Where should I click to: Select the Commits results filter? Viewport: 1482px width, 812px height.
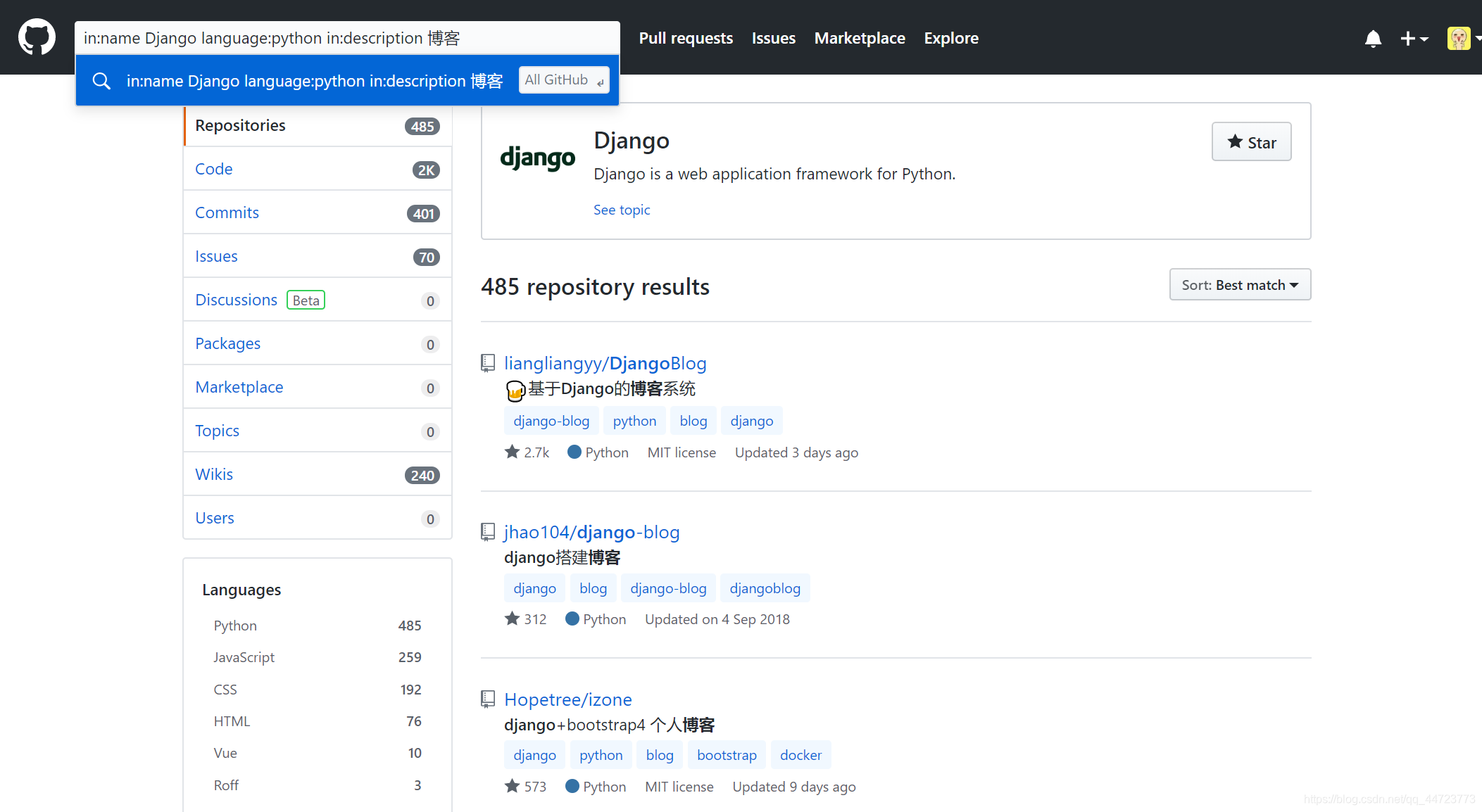tap(318, 212)
